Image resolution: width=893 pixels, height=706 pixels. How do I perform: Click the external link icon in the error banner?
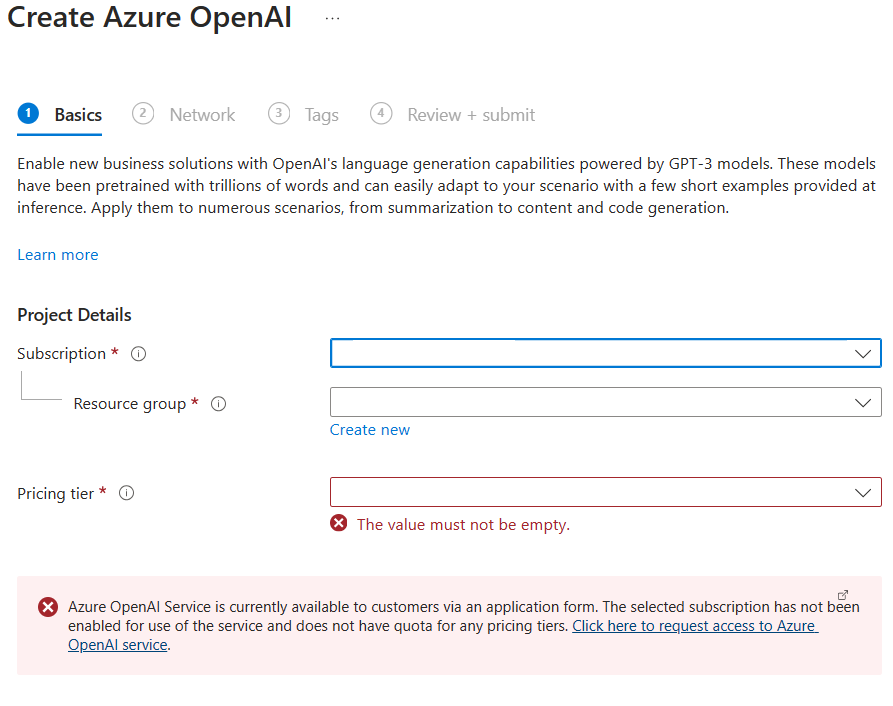point(843,595)
